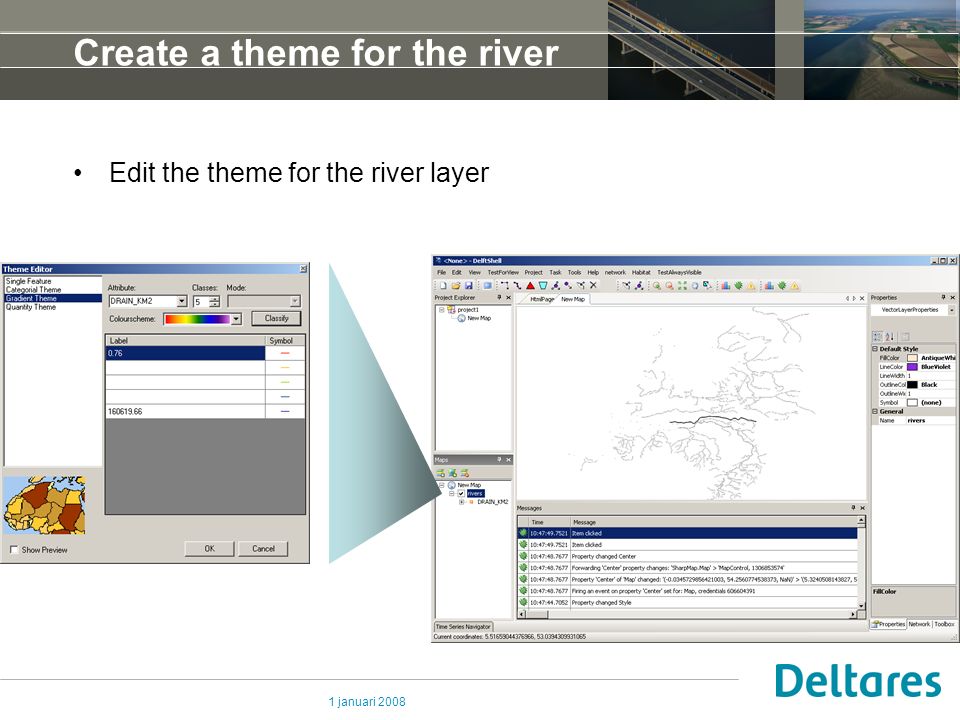Open the File menu

click(x=441, y=272)
